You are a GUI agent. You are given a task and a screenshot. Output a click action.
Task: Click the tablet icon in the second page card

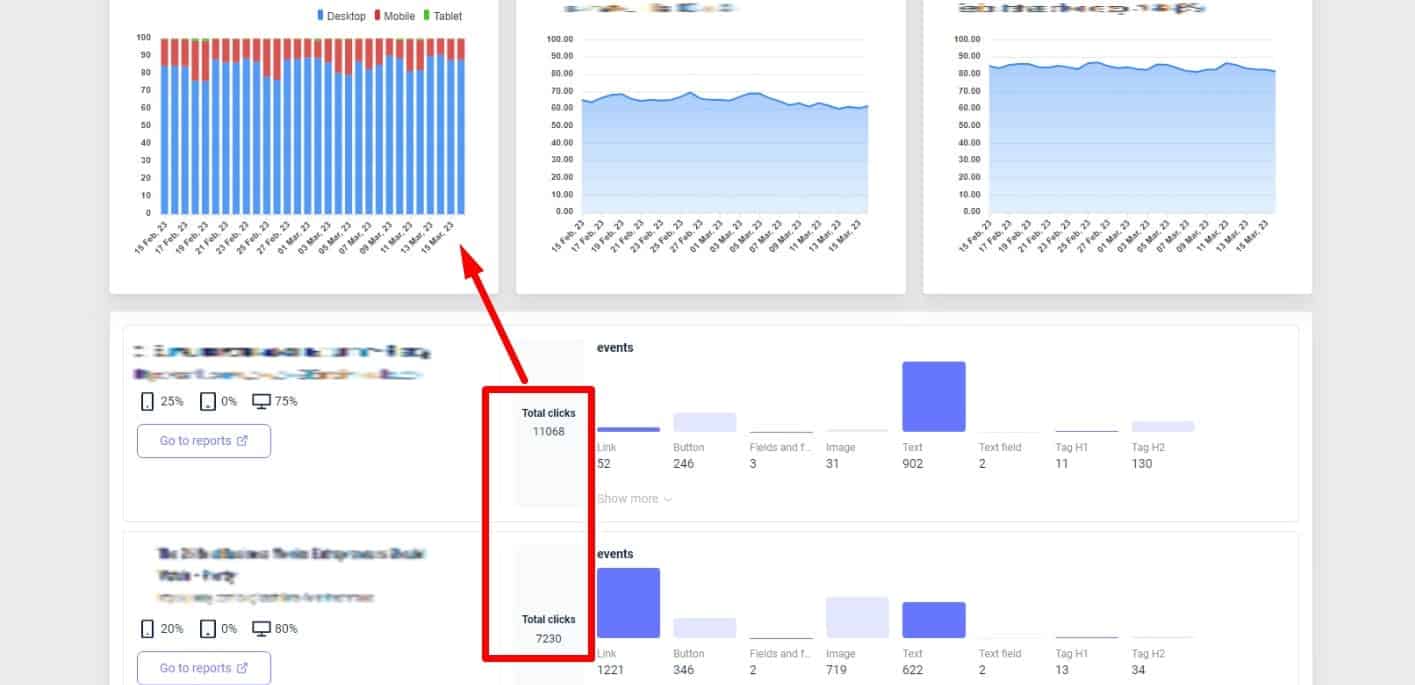pyautogui.click(x=208, y=629)
